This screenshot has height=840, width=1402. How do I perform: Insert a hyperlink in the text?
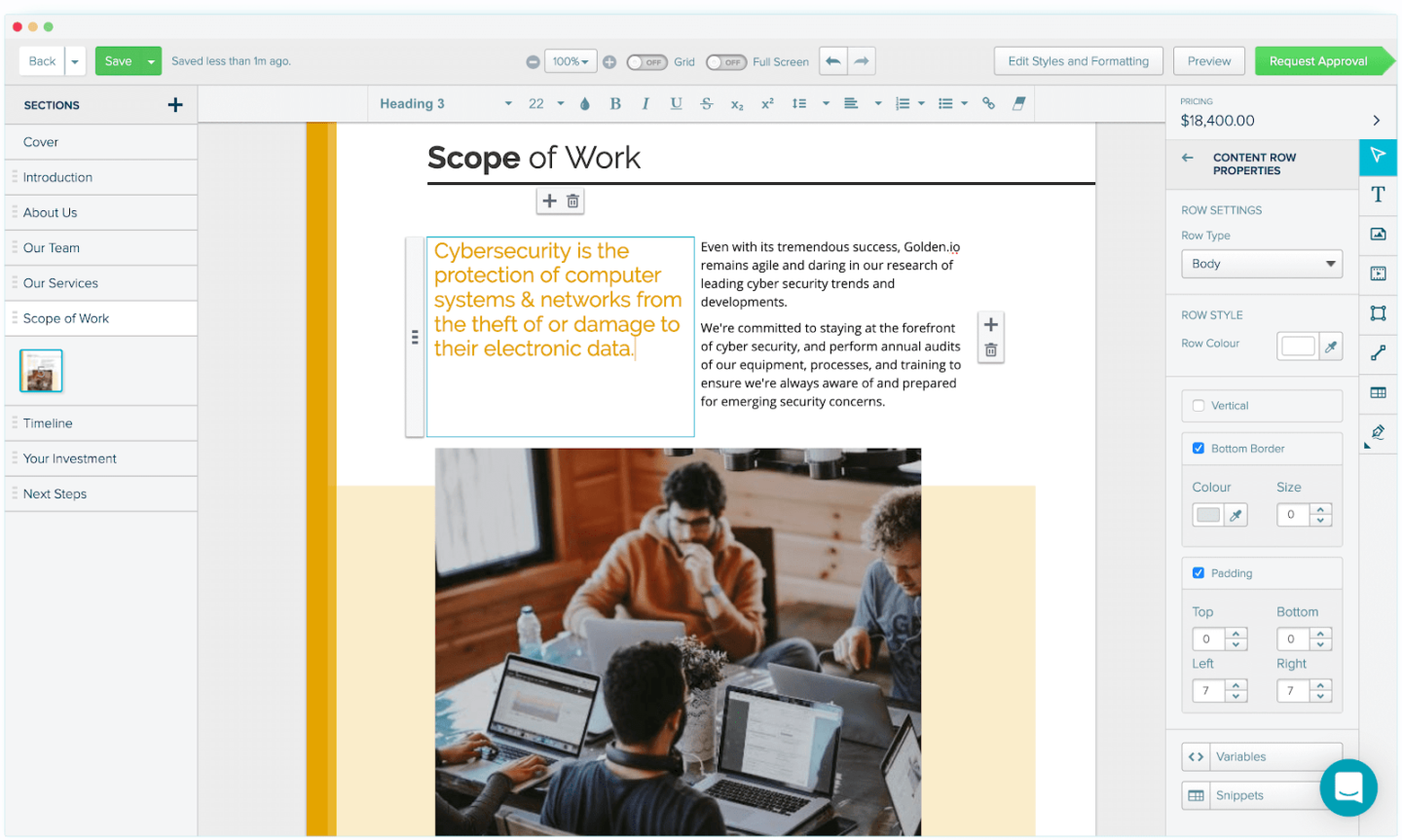(x=988, y=103)
